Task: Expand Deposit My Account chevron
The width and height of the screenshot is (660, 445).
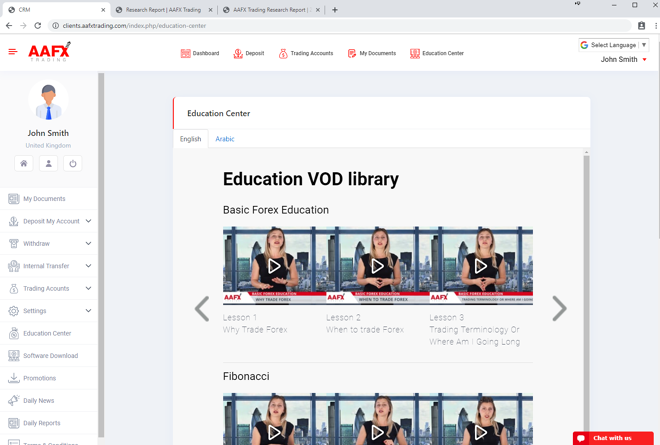Action: tap(88, 221)
